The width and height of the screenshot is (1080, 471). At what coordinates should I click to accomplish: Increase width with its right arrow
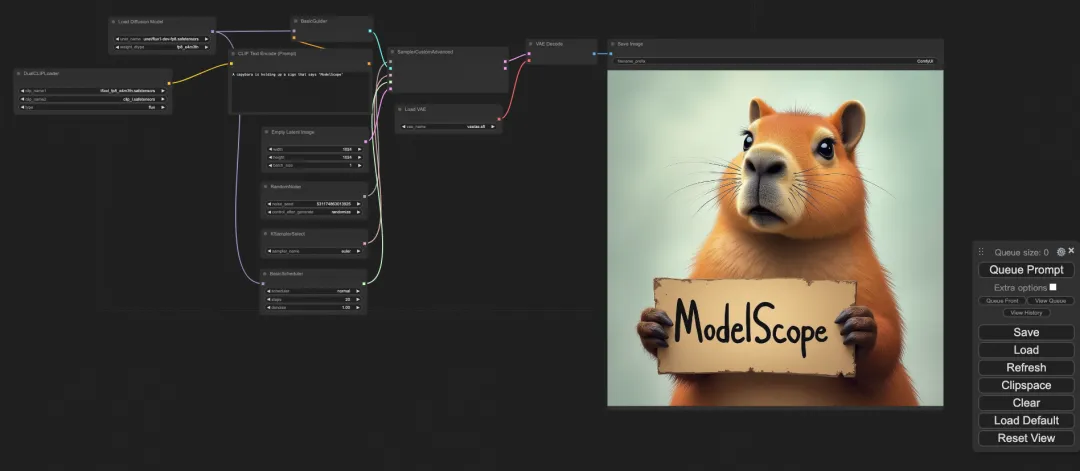point(359,149)
